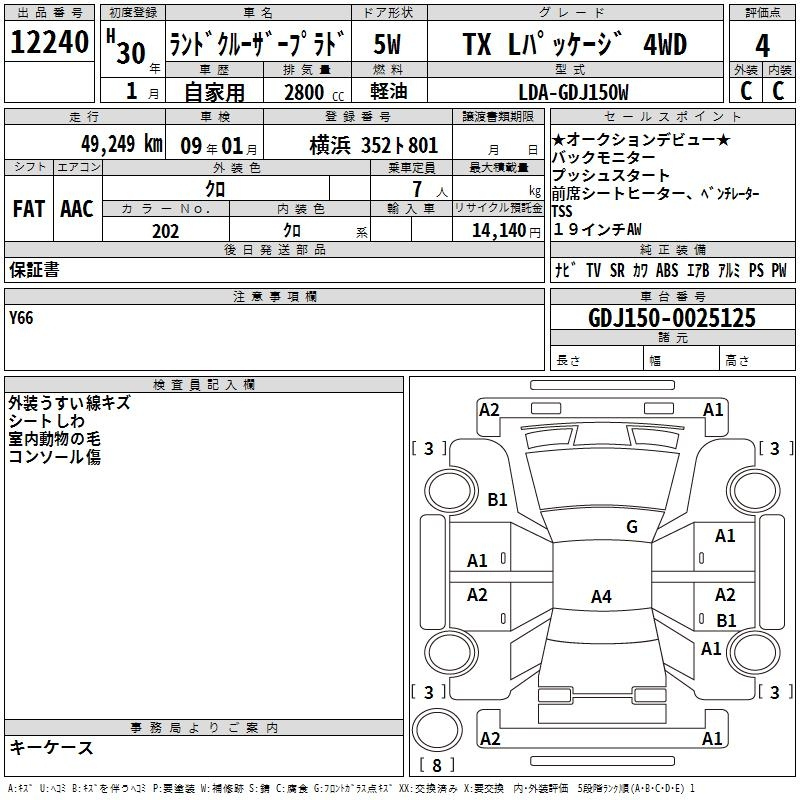Viewport: 800px width, 800px height.
Task: Click seating capacity 7人
Action: pyautogui.click(x=430, y=189)
